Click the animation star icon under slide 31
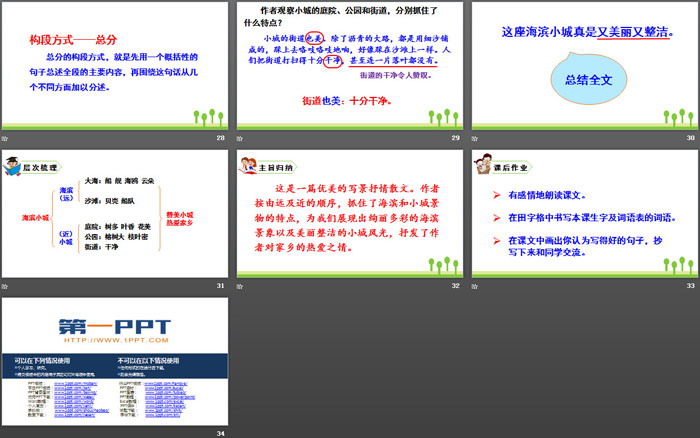This screenshot has height=438, width=700. pyautogui.click(x=4, y=286)
